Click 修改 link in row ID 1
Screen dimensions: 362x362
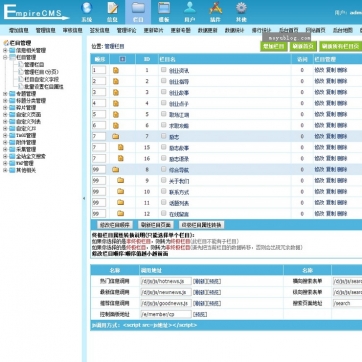(x=319, y=70)
